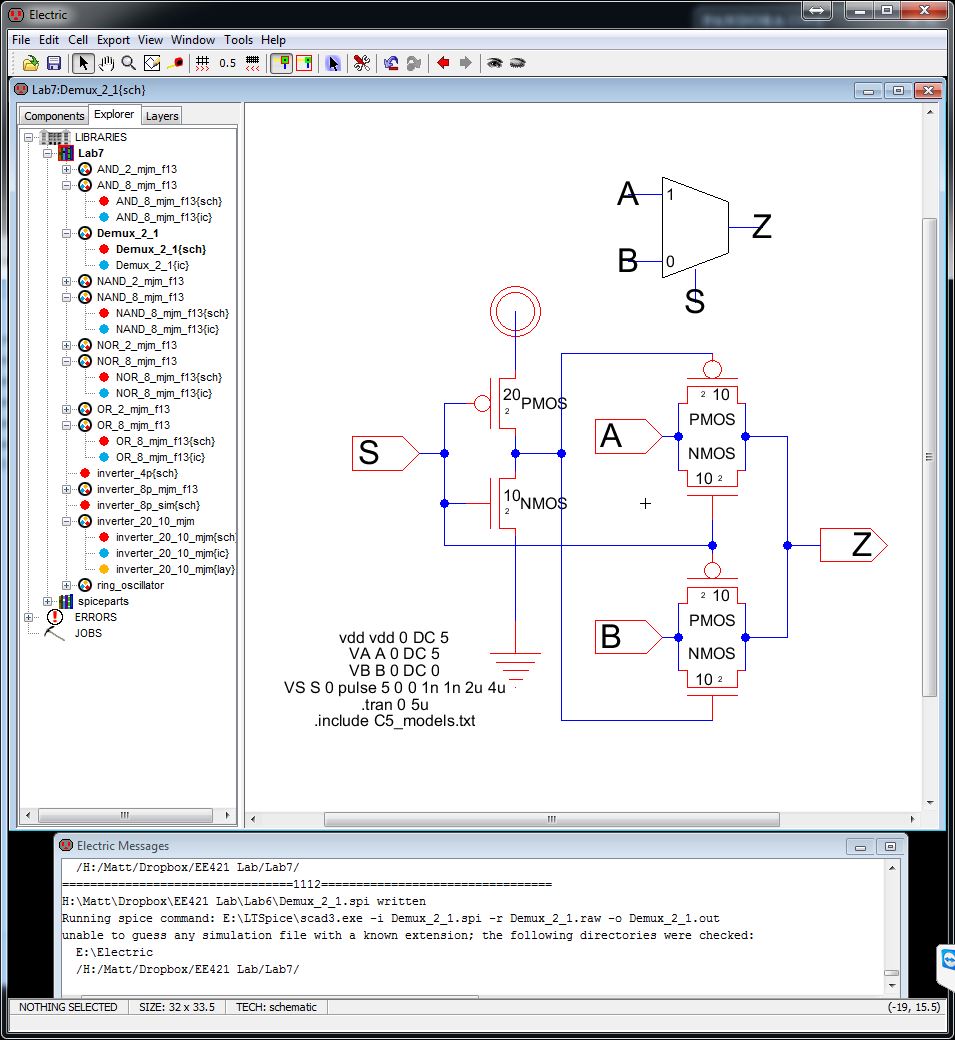Image resolution: width=955 pixels, height=1040 pixels.
Task: Open the Tools menu
Action: [238, 40]
